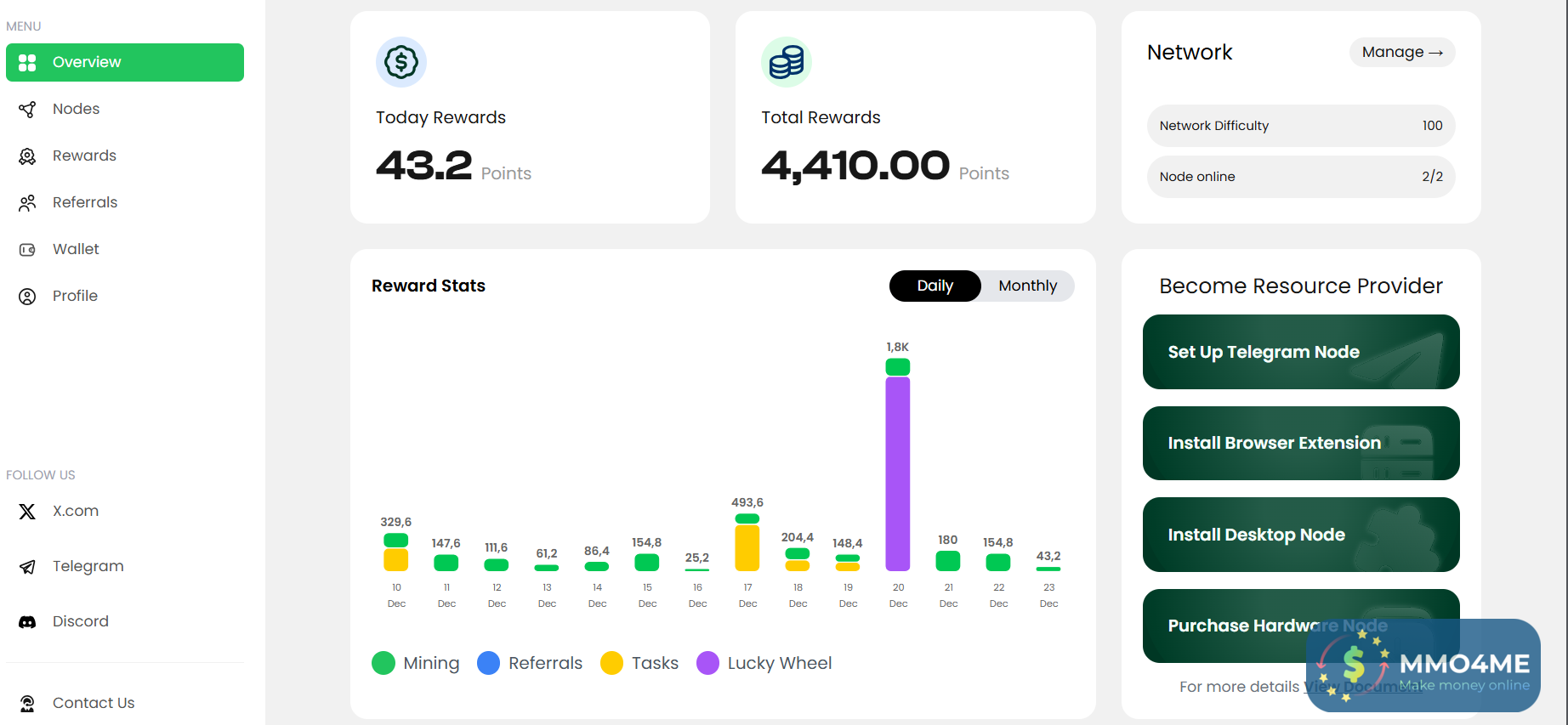
Task: Click Set Up Telegram Node button
Action: tap(1300, 352)
